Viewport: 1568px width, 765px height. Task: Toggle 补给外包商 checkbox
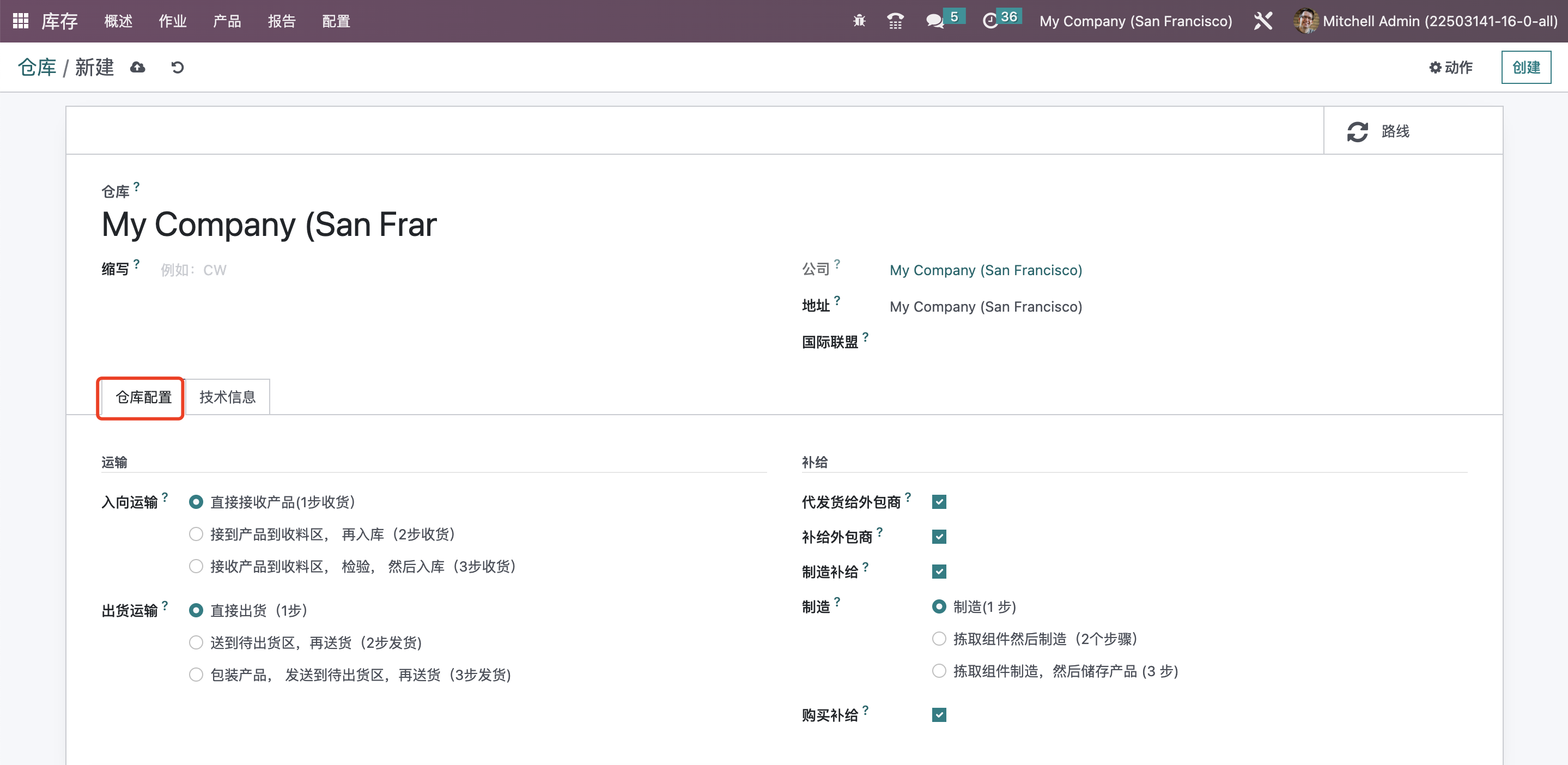point(939,537)
